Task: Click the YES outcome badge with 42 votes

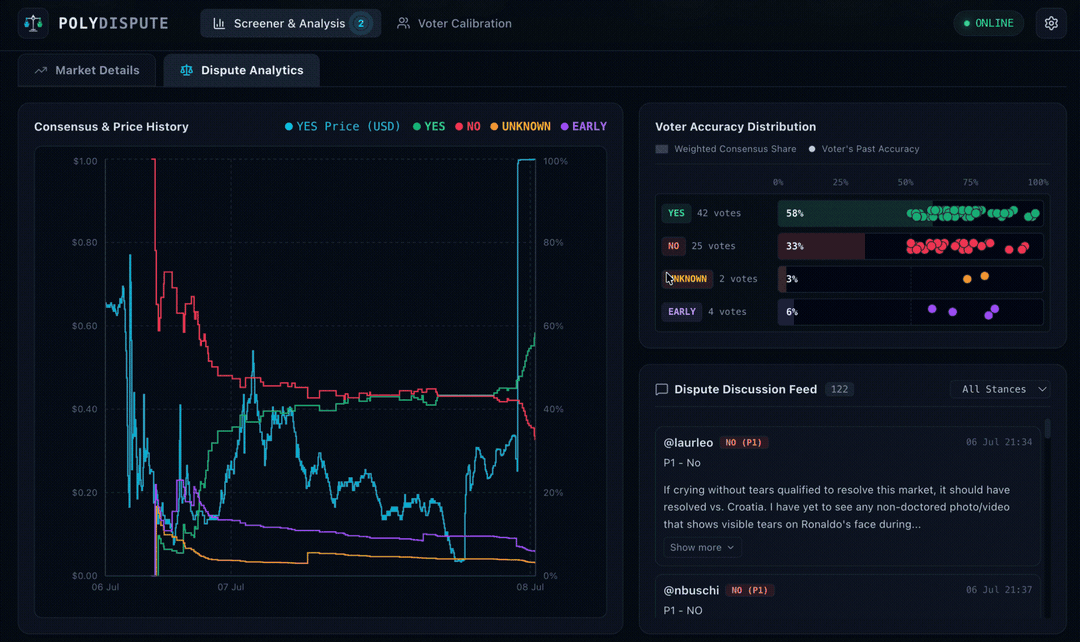Action: pos(676,214)
